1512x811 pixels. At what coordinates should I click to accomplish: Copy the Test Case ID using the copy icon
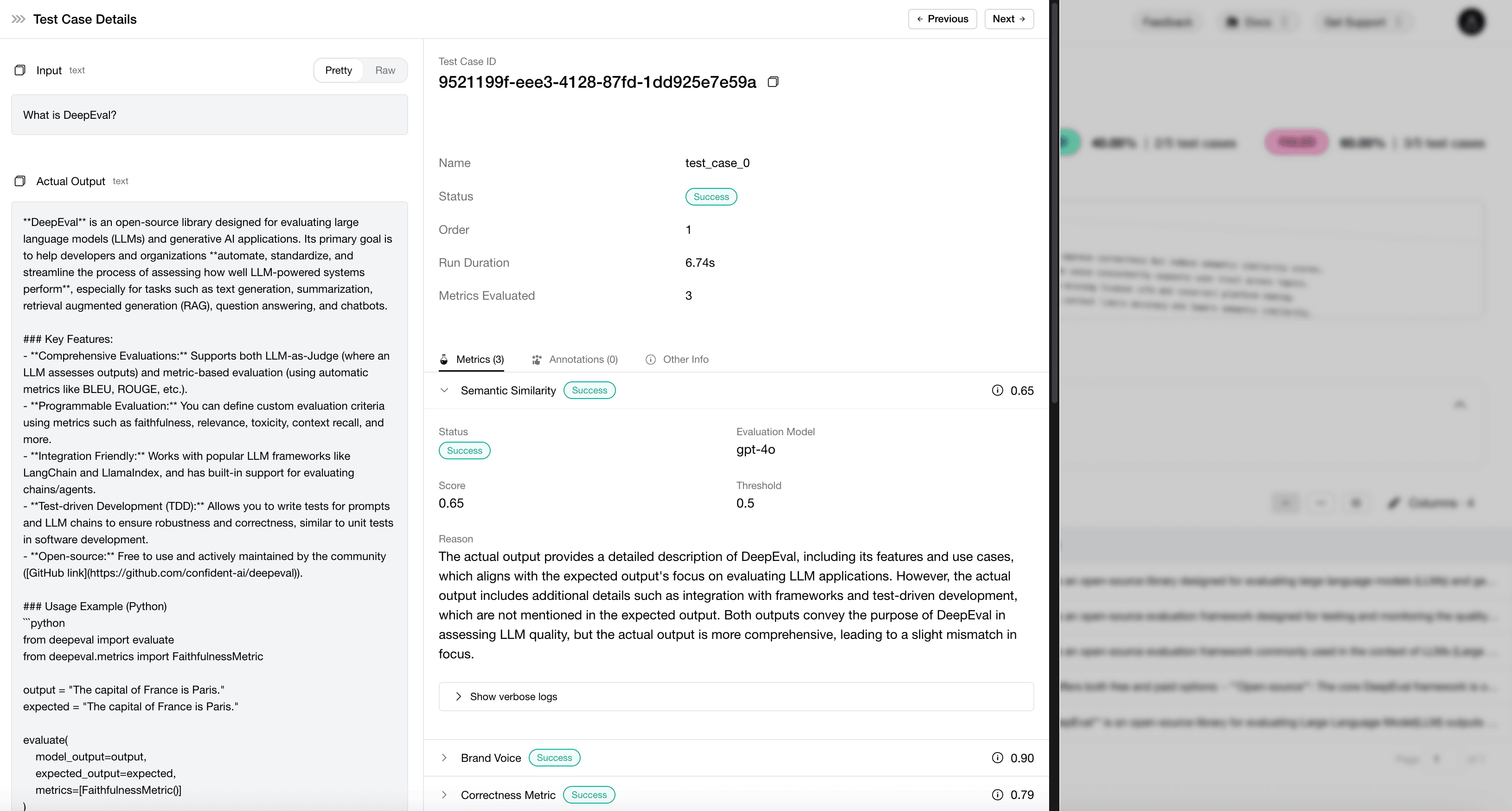[773, 82]
